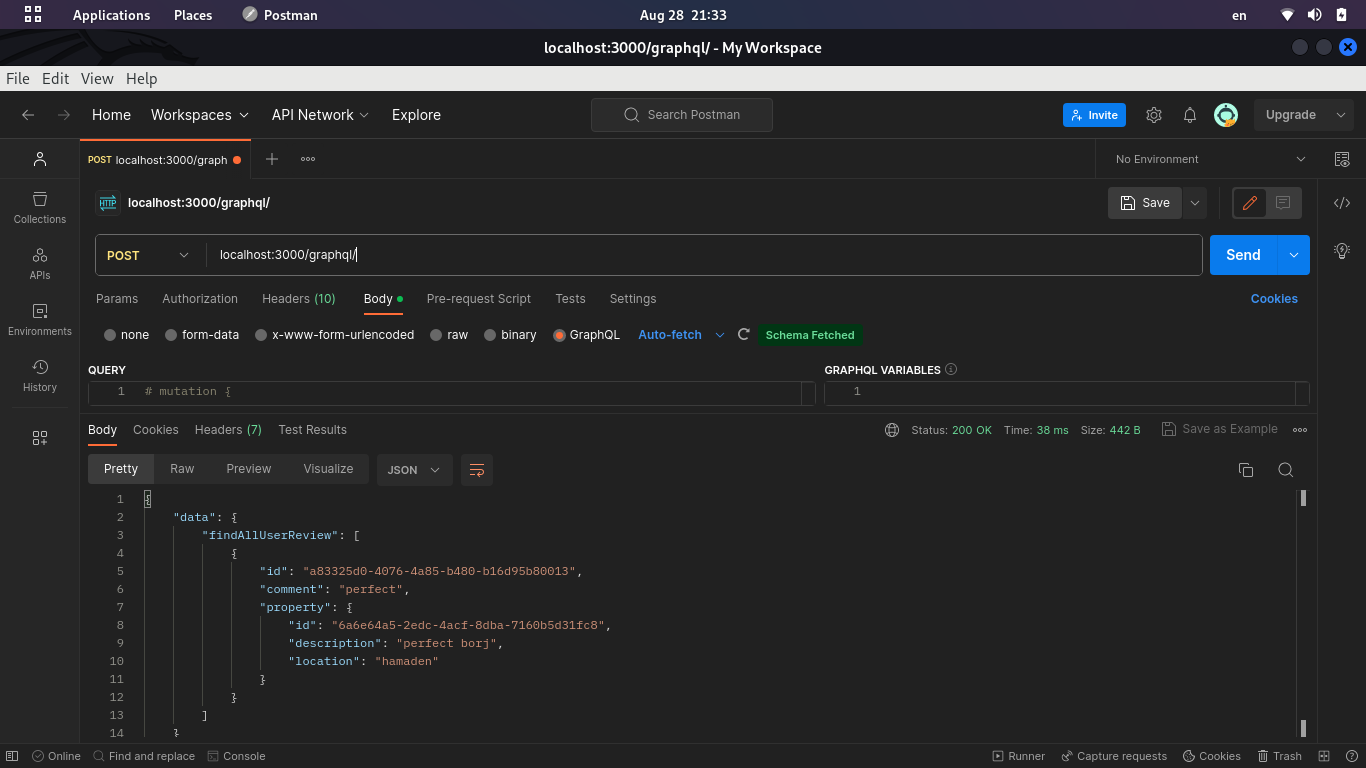Open the Collections sidebar panel

point(40,208)
